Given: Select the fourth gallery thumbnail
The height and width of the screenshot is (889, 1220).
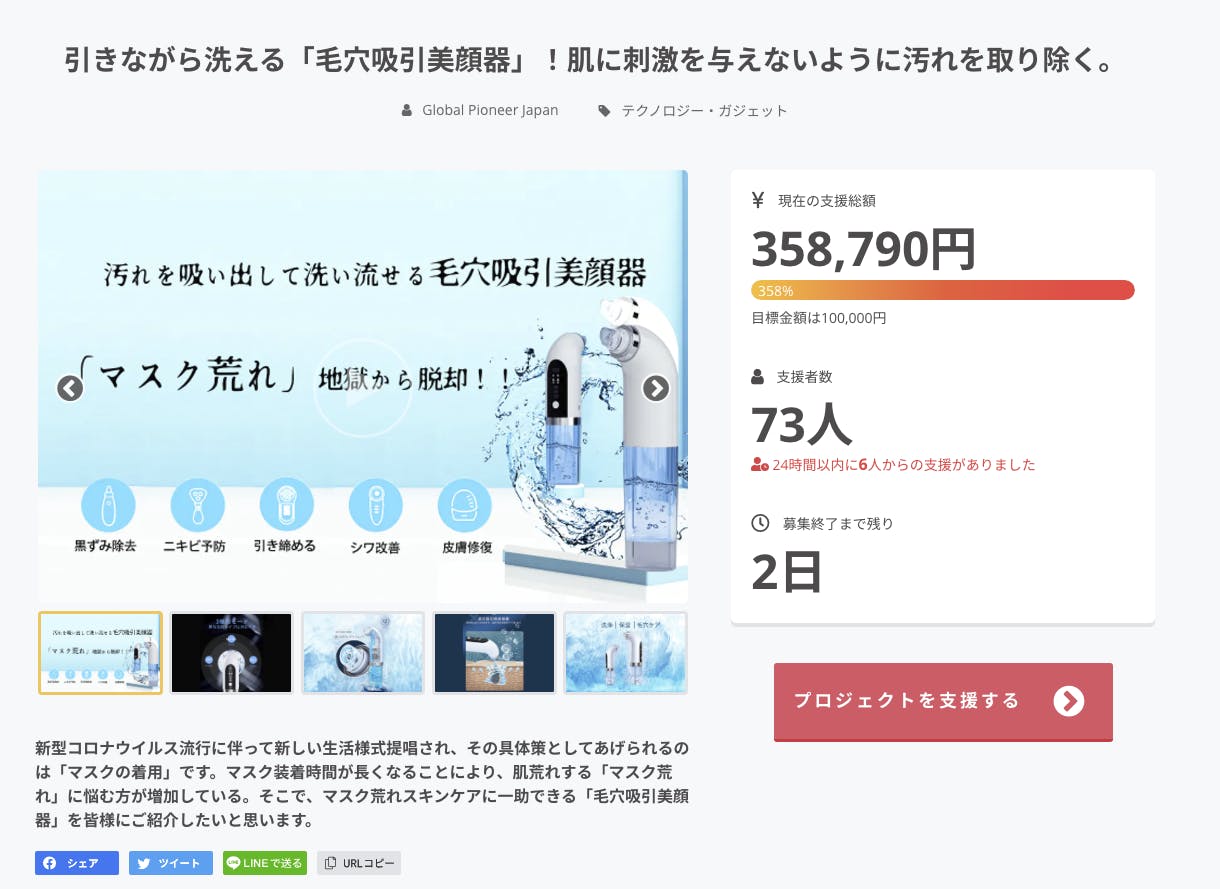Looking at the screenshot, I should tap(494, 653).
